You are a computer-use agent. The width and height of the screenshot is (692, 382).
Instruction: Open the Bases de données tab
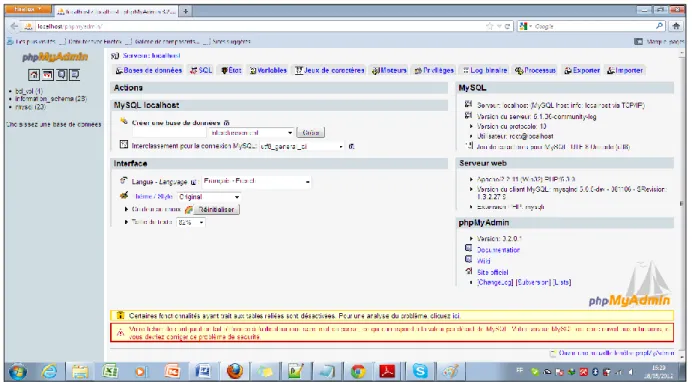149,70
